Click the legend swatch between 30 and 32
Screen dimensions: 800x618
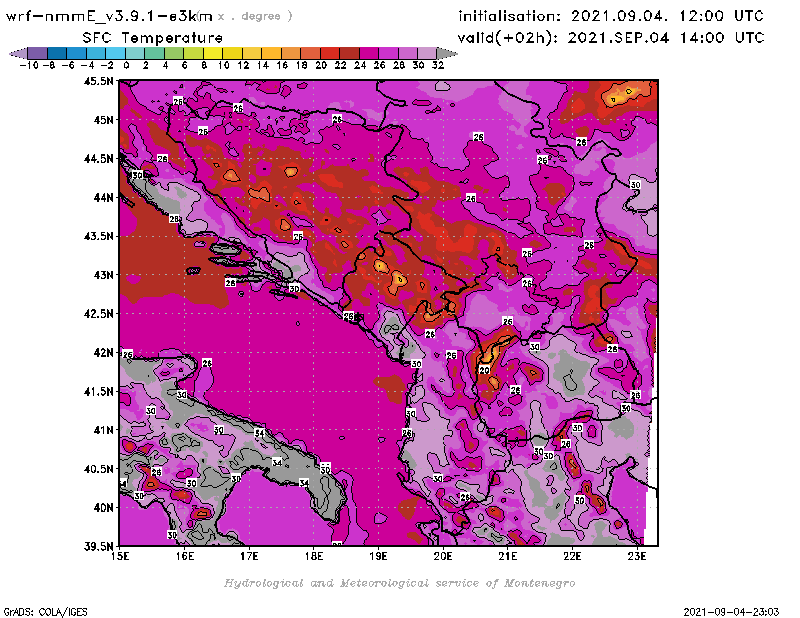point(428,53)
